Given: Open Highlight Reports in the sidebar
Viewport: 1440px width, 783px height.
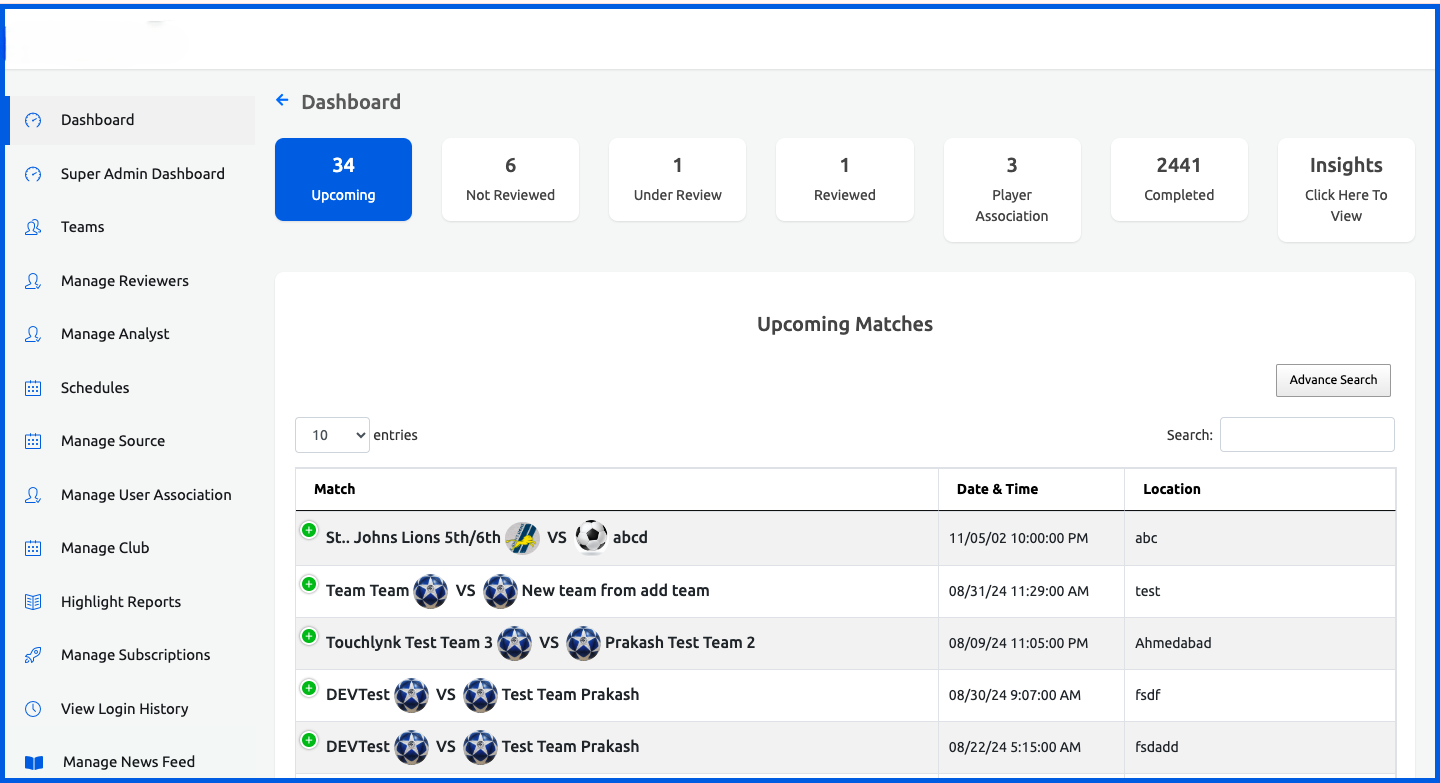Looking at the screenshot, I should pyautogui.click(x=130, y=602).
